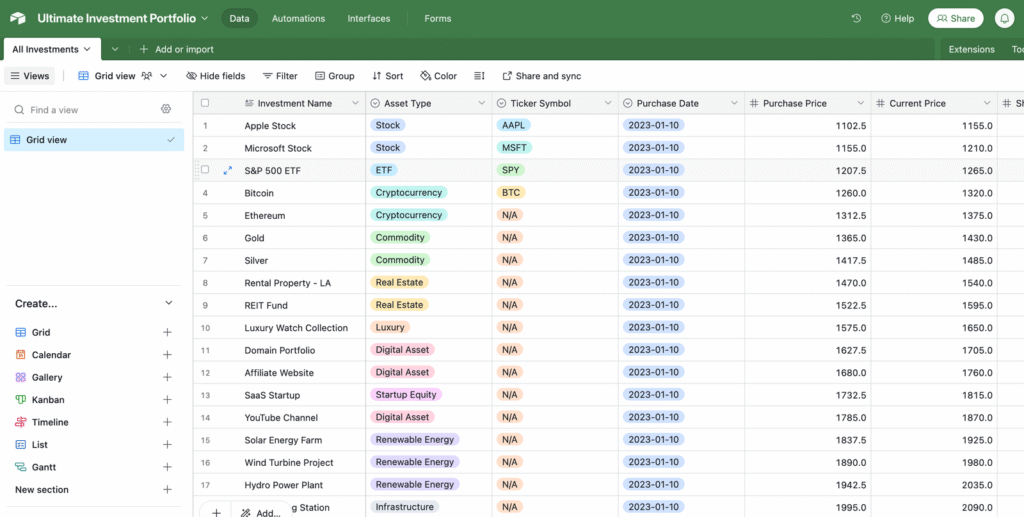This screenshot has height=517, width=1024.
Task: Click the add record plus button at bottom
Action: click(216, 512)
